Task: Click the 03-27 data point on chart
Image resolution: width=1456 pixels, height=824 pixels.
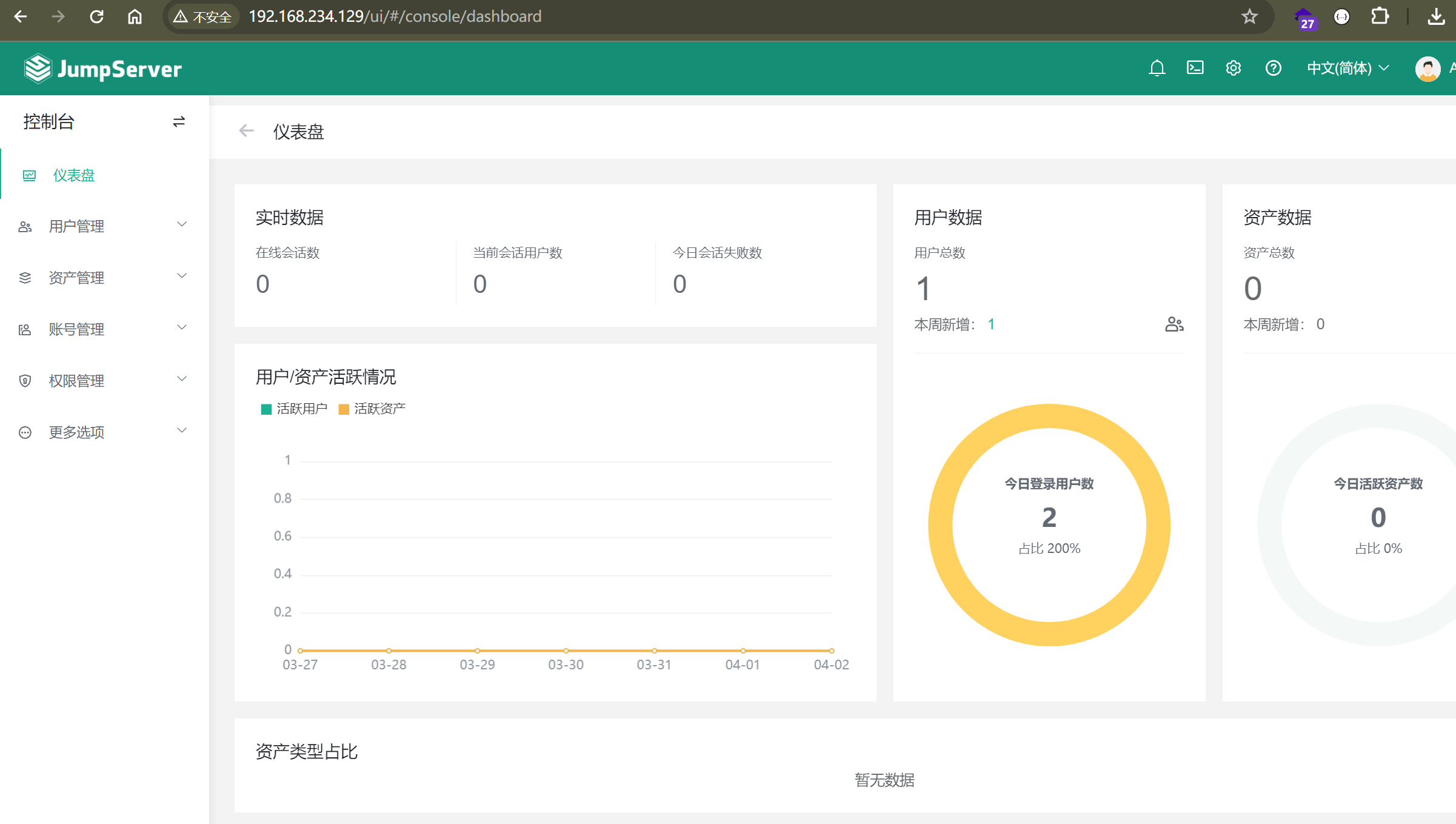Action: [300, 651]
